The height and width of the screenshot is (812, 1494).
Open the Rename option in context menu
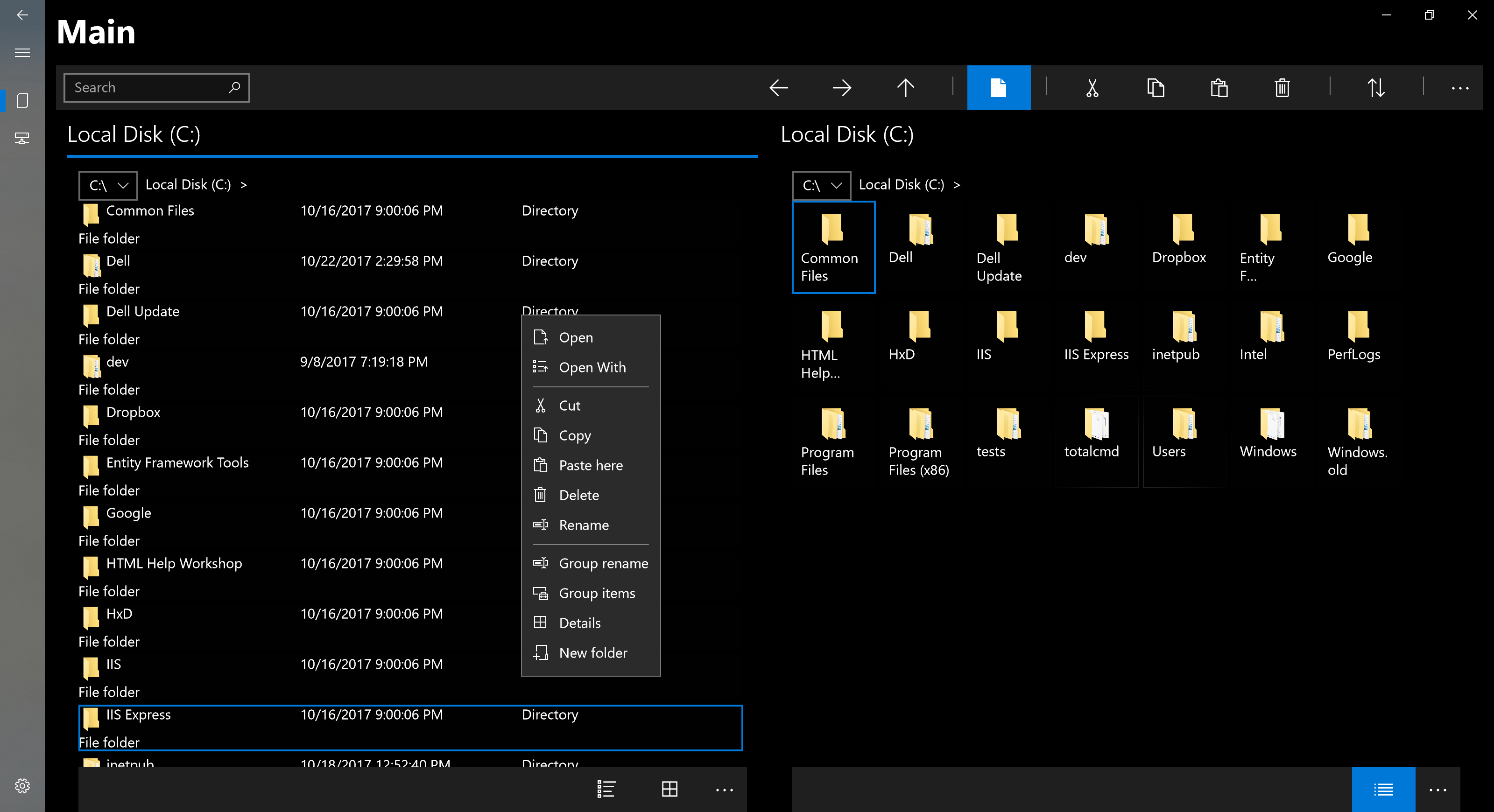(x=584, y=525)
